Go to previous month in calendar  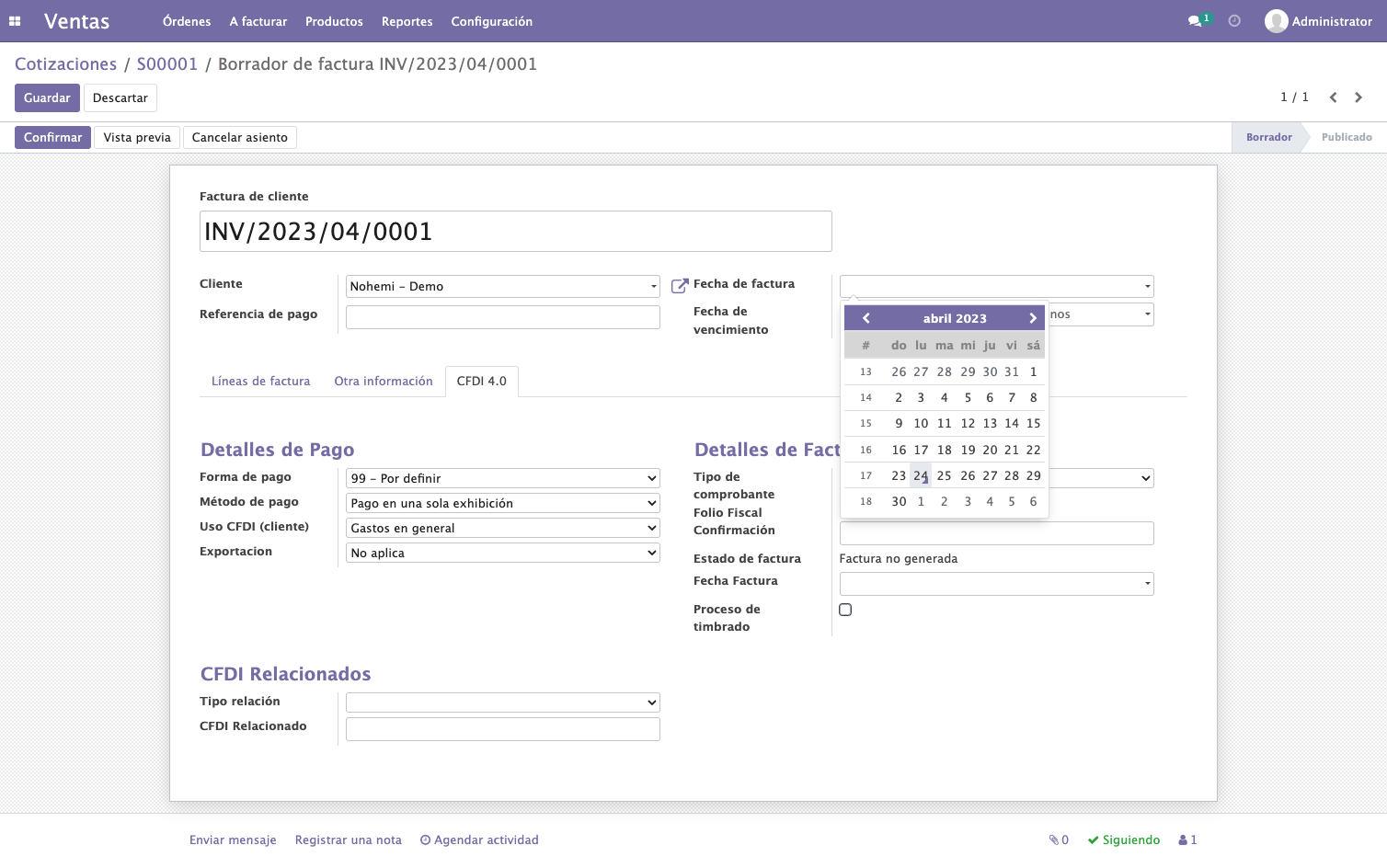coord(865,318)
